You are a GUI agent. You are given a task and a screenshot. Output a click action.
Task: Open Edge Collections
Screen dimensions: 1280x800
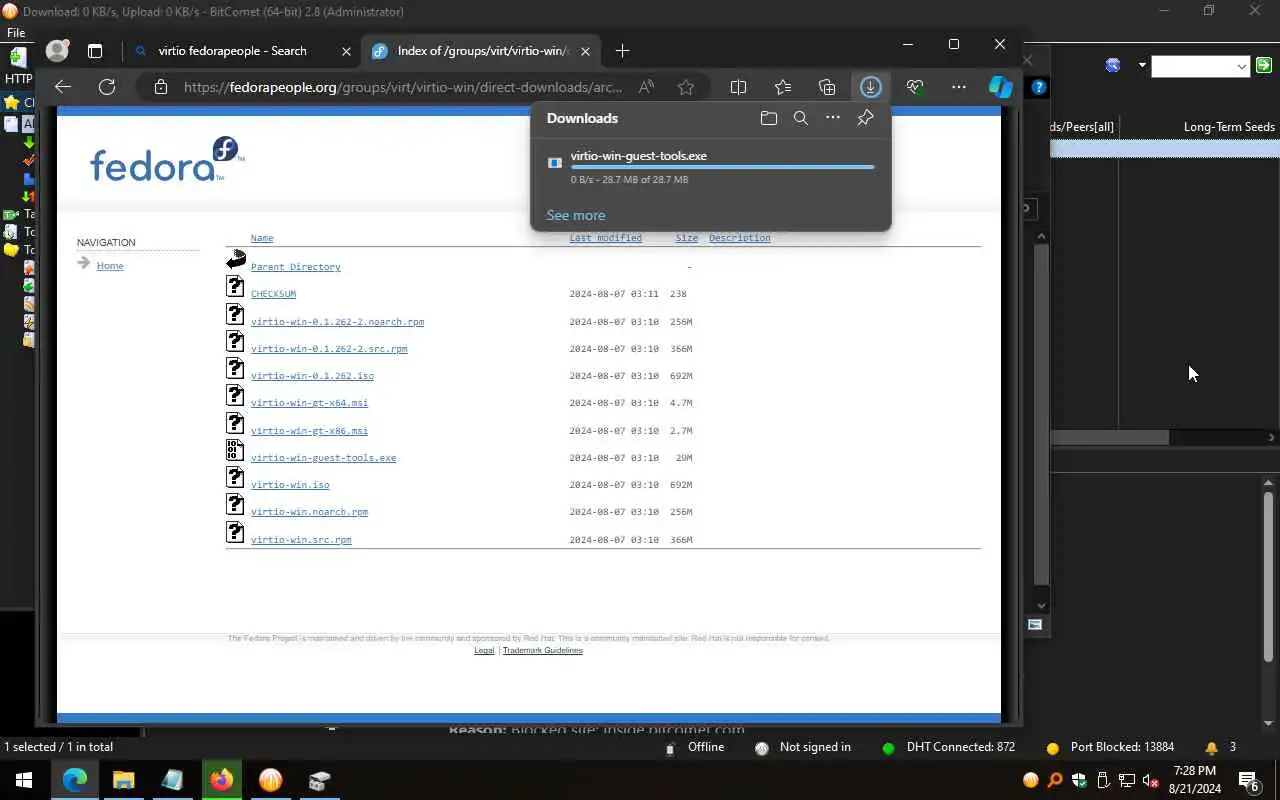tap(827, 87)
